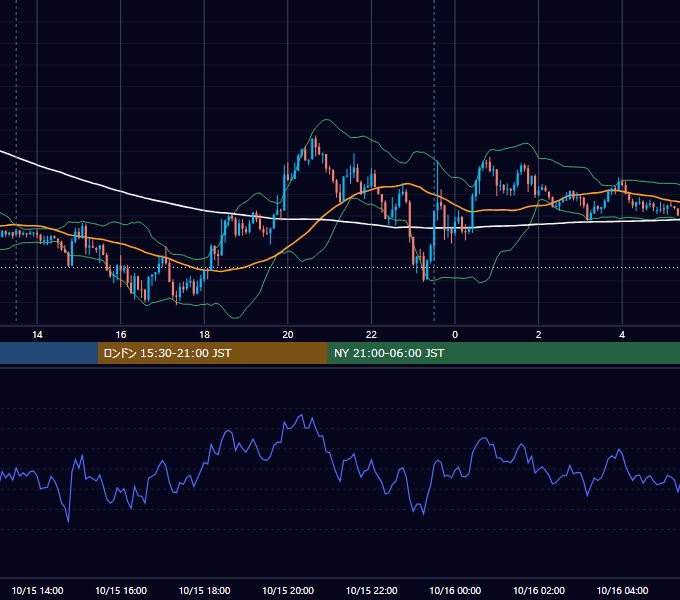Click the ロンドン 15:30-21:00 JST session bar
The width and height of the screenshot is (680, 600).
pos(212,353)
